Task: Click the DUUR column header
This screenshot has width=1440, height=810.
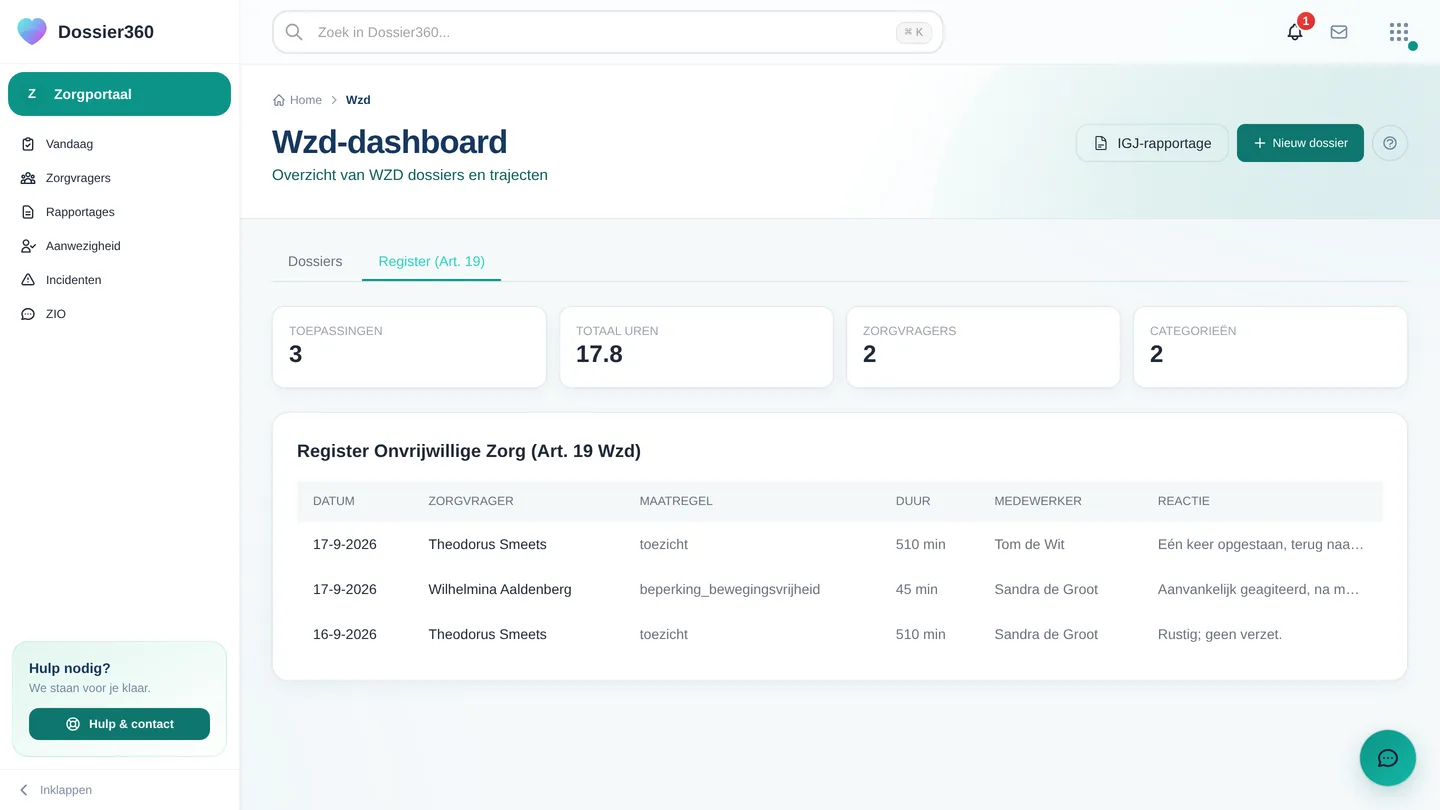Action: pos(913,501)
